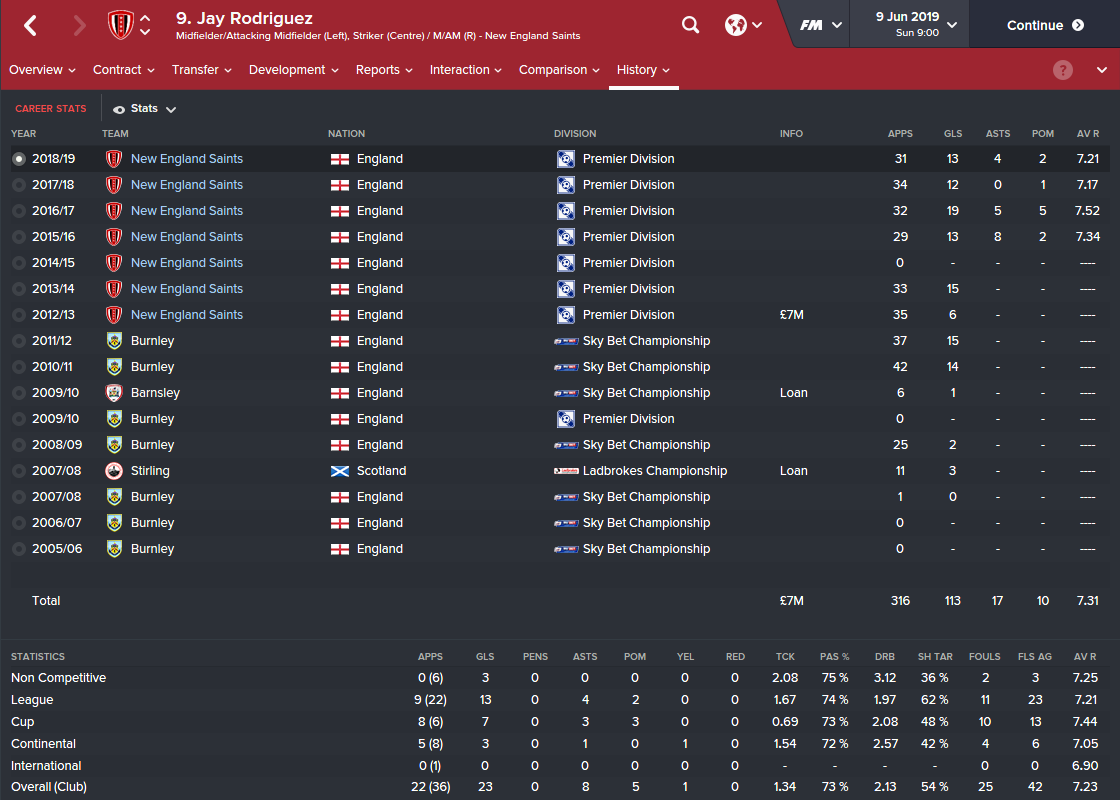Expand the chevron beside the help icon
Screen dimensions: 1120x800
(1101, 70)
